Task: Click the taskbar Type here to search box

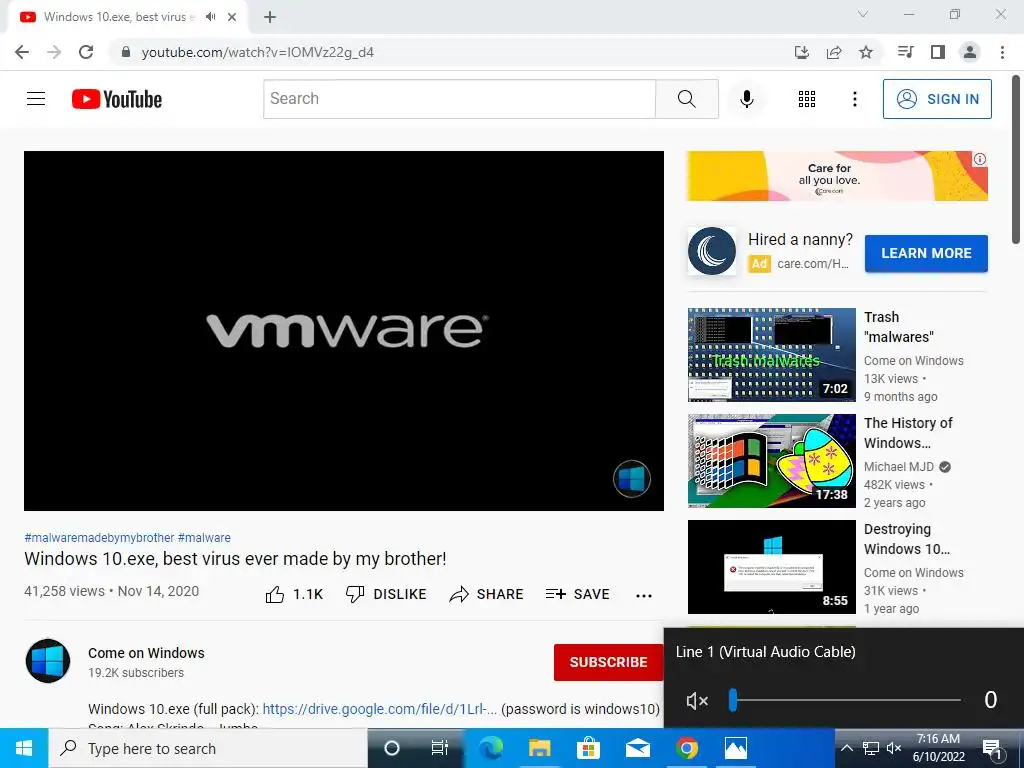Action: (x=208, y=748)
